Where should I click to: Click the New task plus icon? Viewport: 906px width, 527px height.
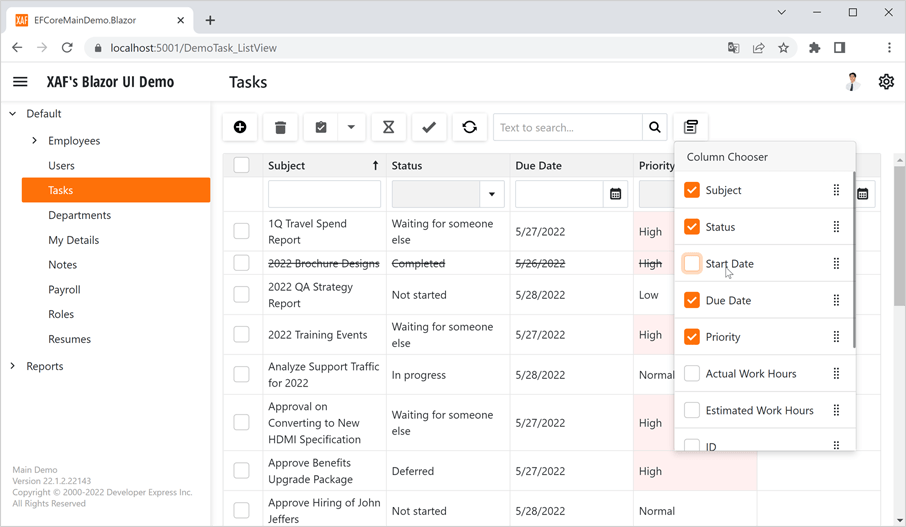[240, 127]
